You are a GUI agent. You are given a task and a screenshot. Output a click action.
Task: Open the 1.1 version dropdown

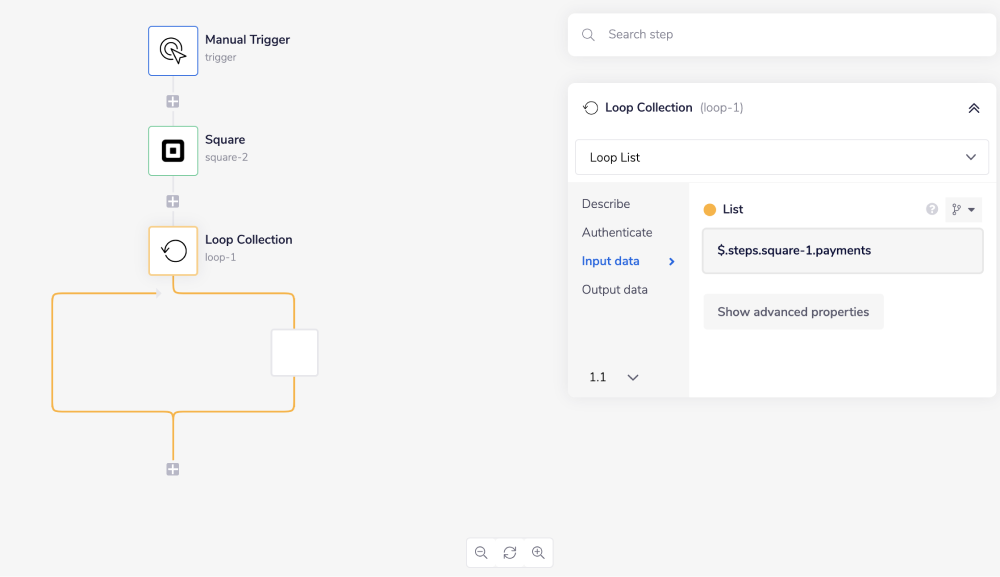[614, 377]
